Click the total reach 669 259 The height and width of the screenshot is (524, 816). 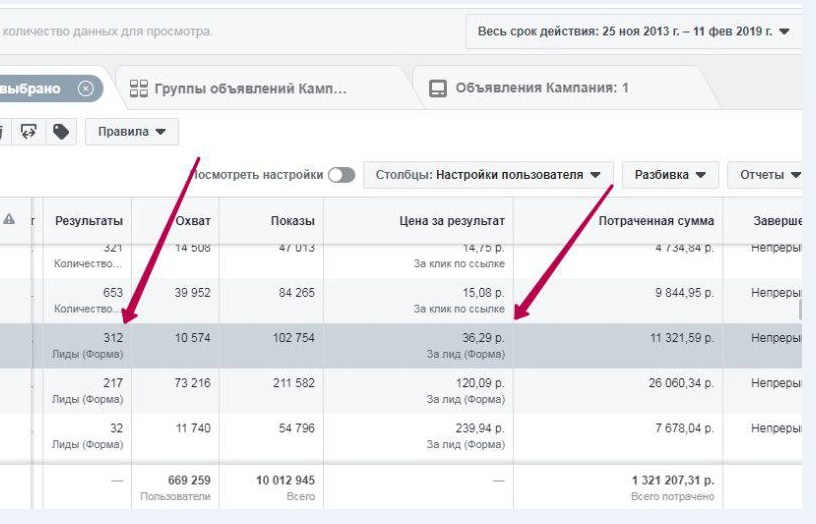[189, 480]
